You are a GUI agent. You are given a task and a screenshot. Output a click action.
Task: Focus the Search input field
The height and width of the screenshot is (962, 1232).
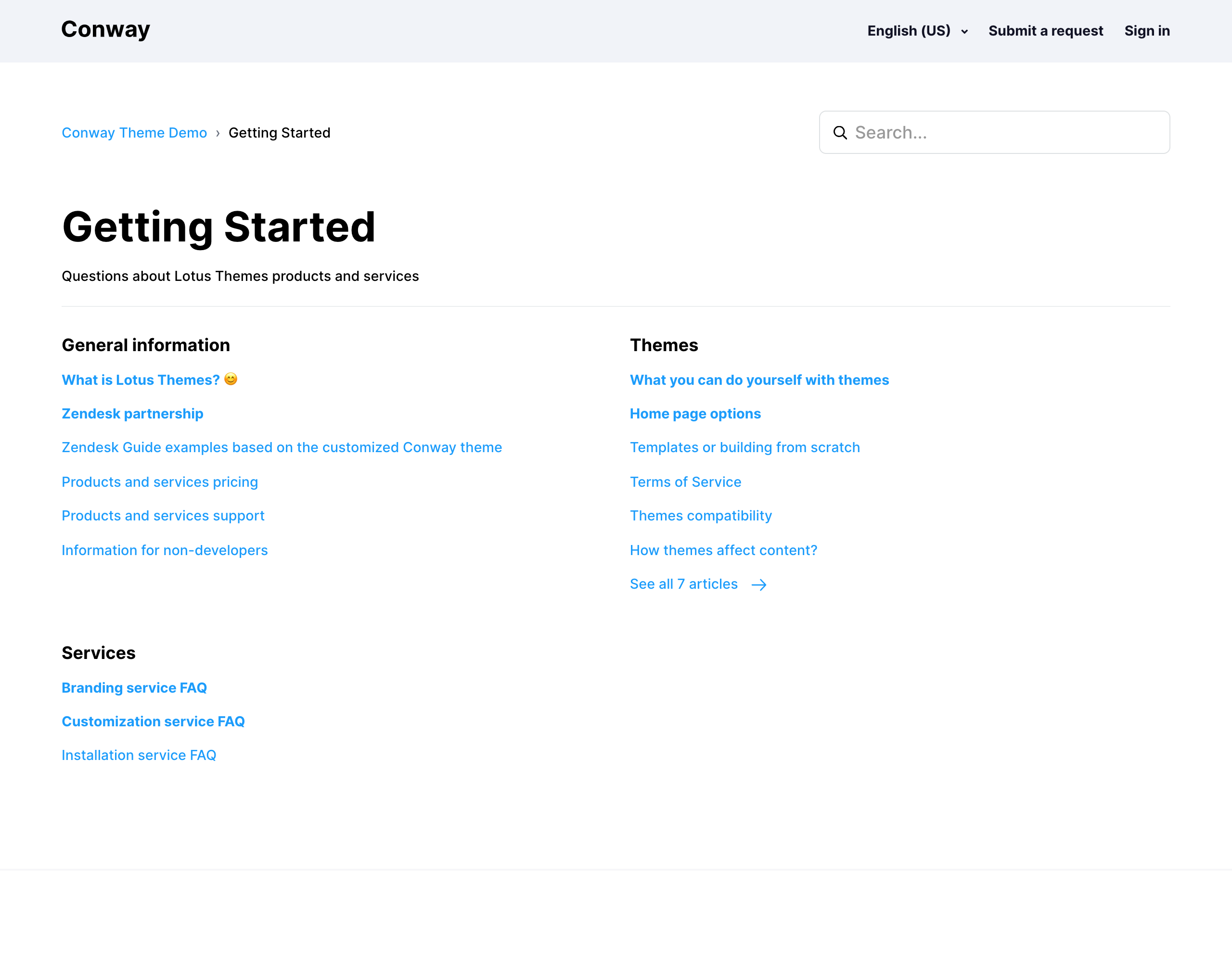1004,132
